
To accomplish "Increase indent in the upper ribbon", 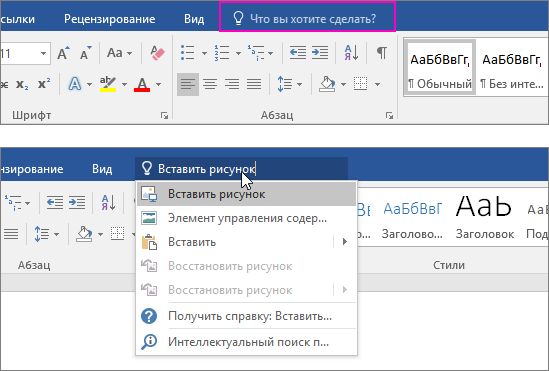I will point(320,53).
